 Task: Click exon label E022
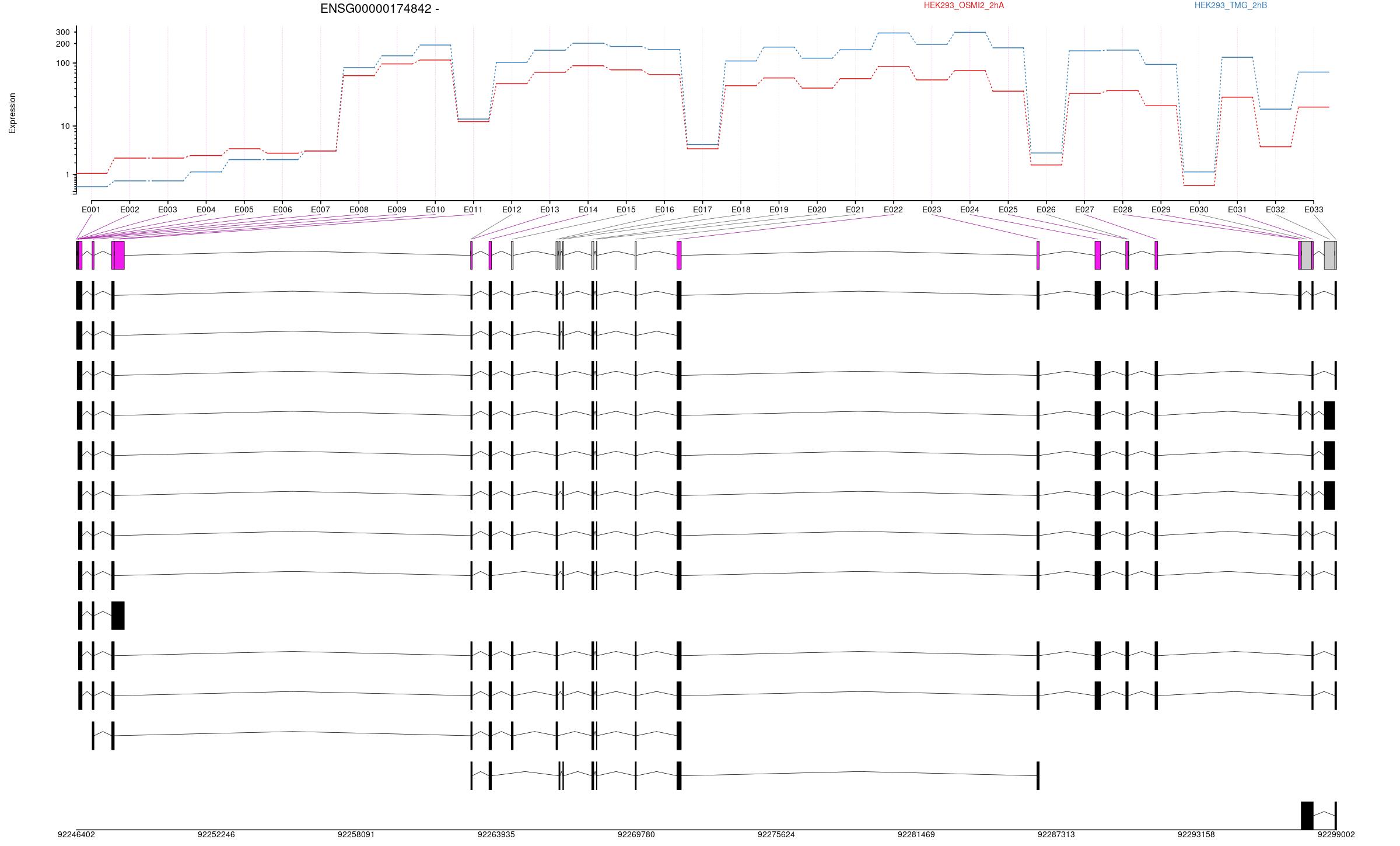pyautogui.click(x=893, y=209)
